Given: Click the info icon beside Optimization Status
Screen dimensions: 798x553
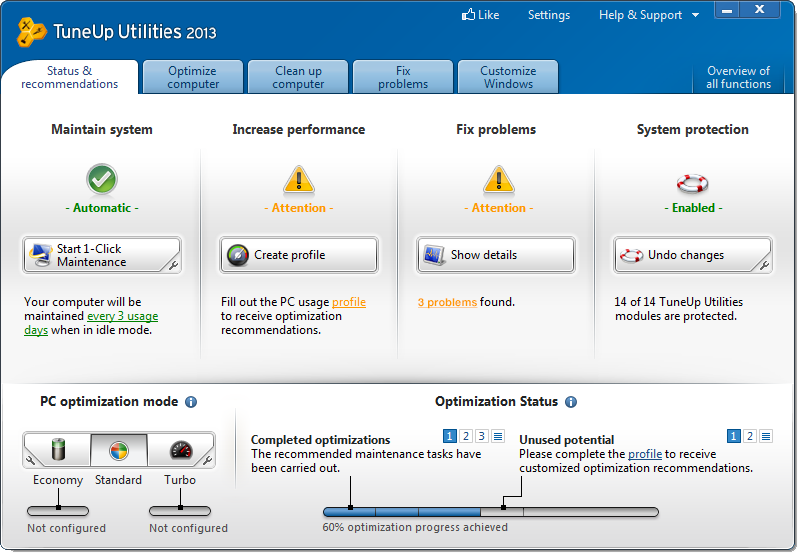Looking at the screenshot, I should tap(571, 402).
